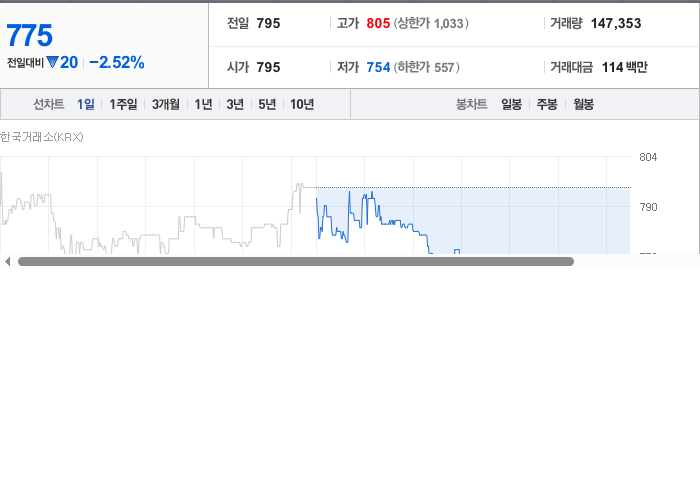This screenshot has height=490, width=700.
Task: Switch chart to 3개월 period
Action: [x=166, y=104]
